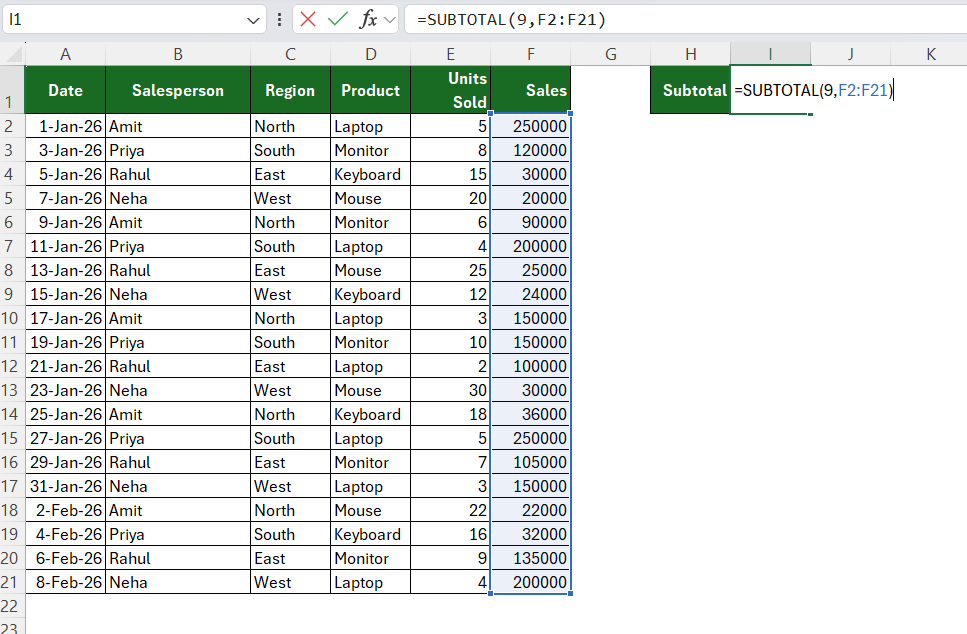Select column E header
This screenshot has height=634, width=967.
click(x=451, y=54)
